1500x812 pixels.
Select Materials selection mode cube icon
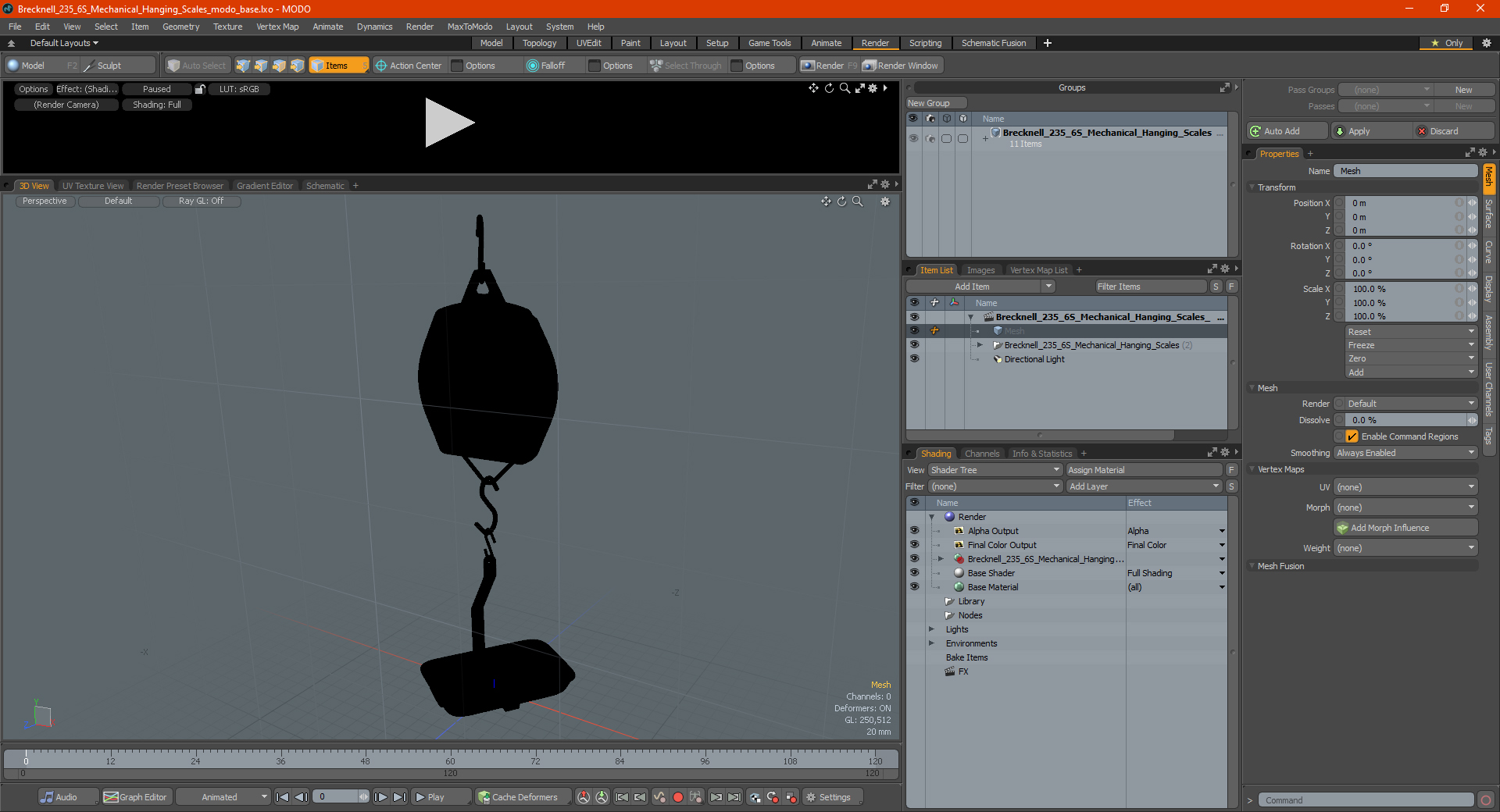297,66
